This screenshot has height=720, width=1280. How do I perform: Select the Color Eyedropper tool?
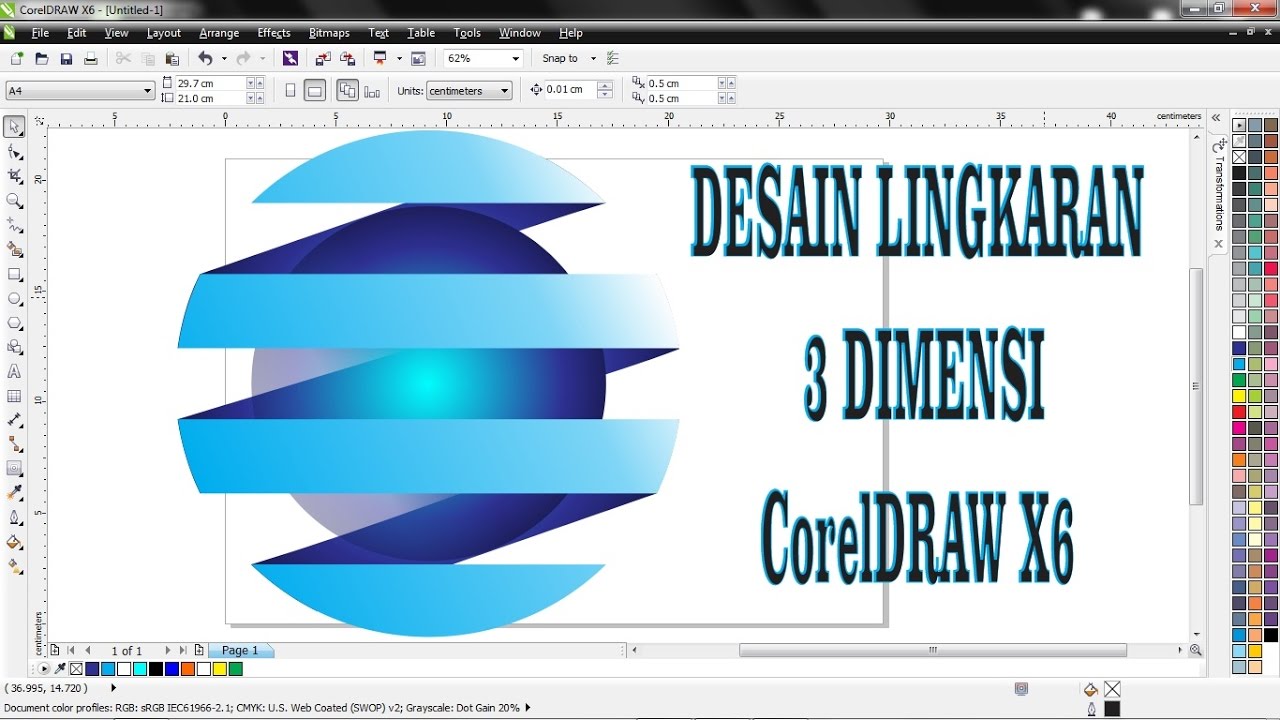[x=14, y=493]
